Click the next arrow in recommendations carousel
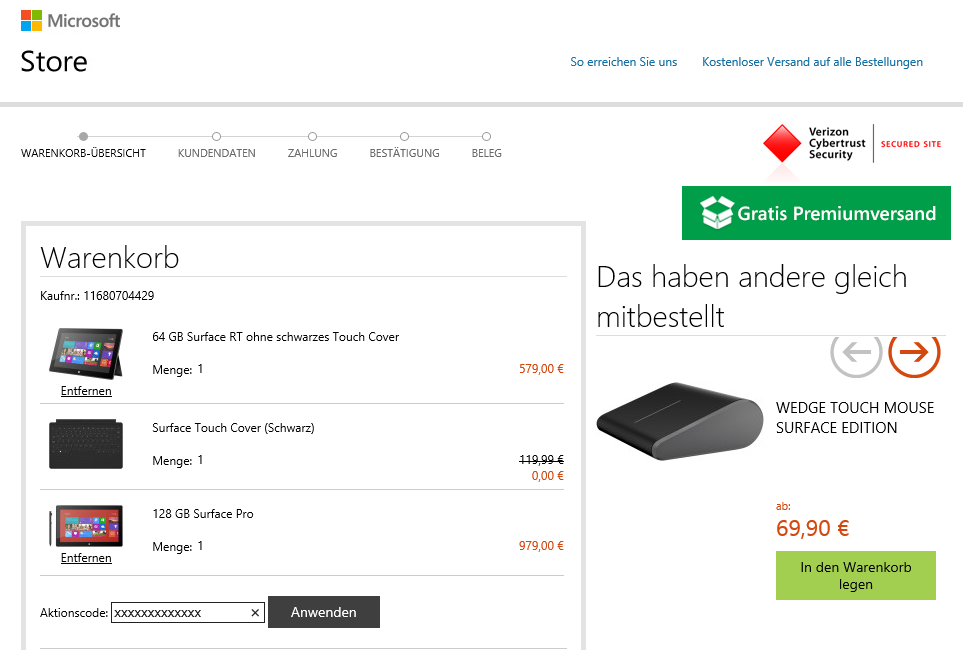 [x=914, y=352]
